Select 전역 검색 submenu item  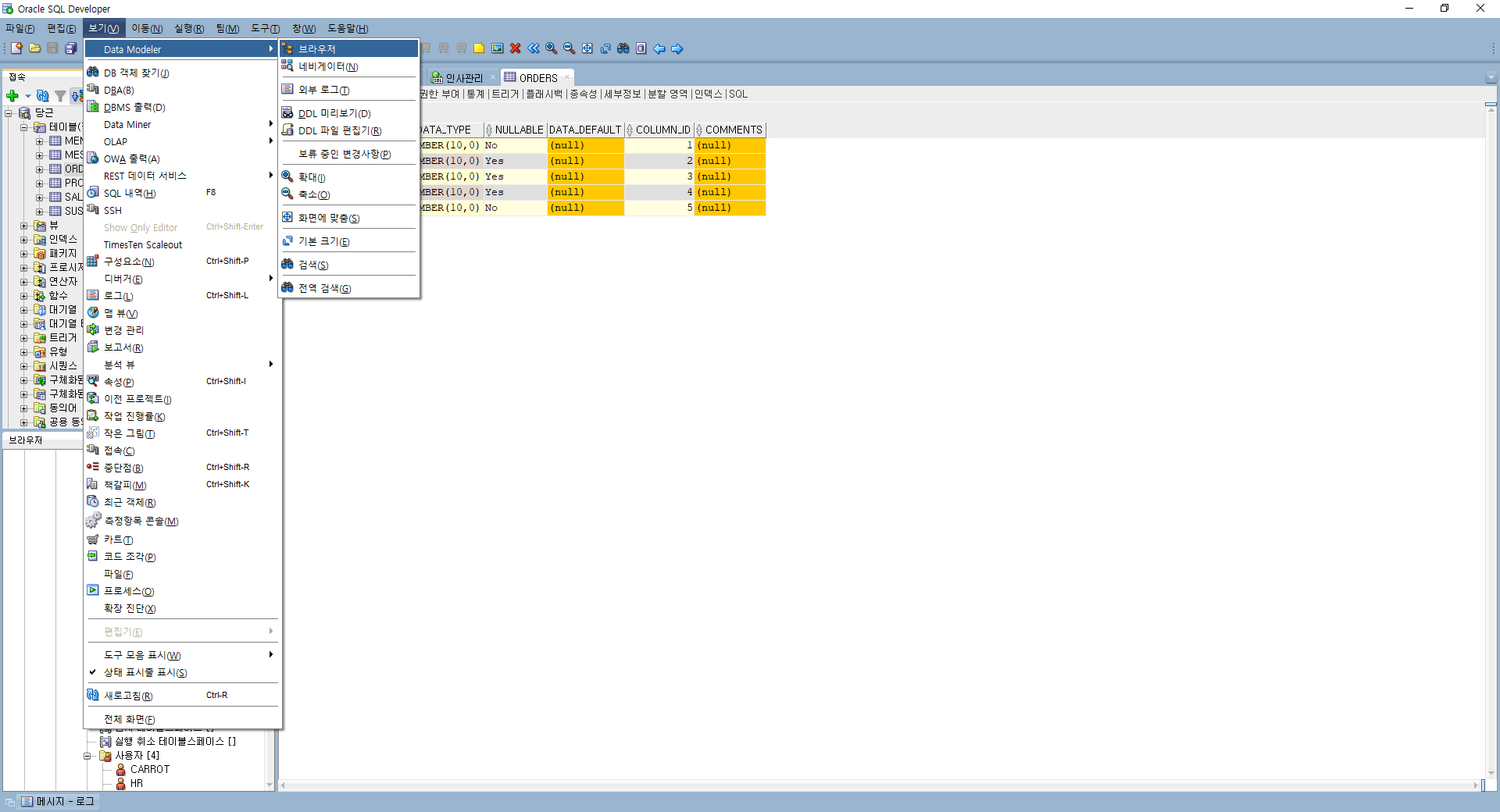[x=348, y=288]
